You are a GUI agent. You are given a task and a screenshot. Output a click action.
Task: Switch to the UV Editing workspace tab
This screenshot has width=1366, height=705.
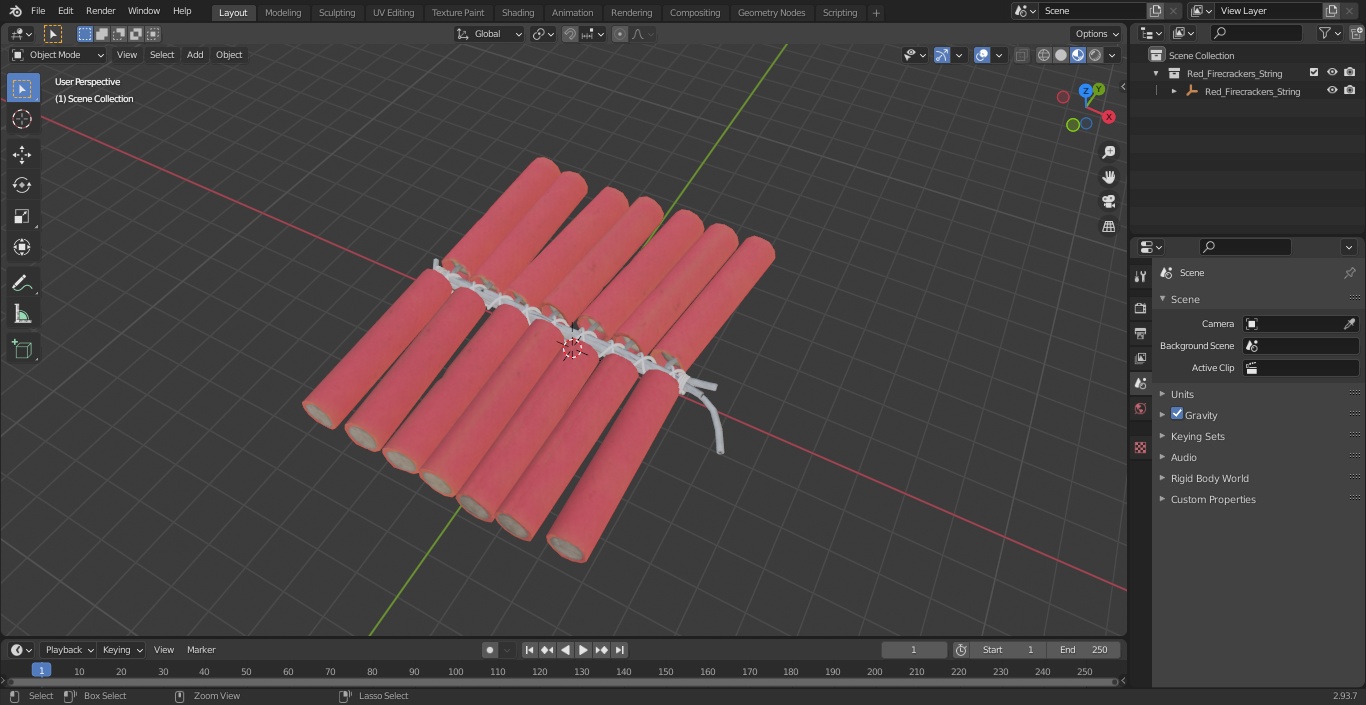coord(393,13)
